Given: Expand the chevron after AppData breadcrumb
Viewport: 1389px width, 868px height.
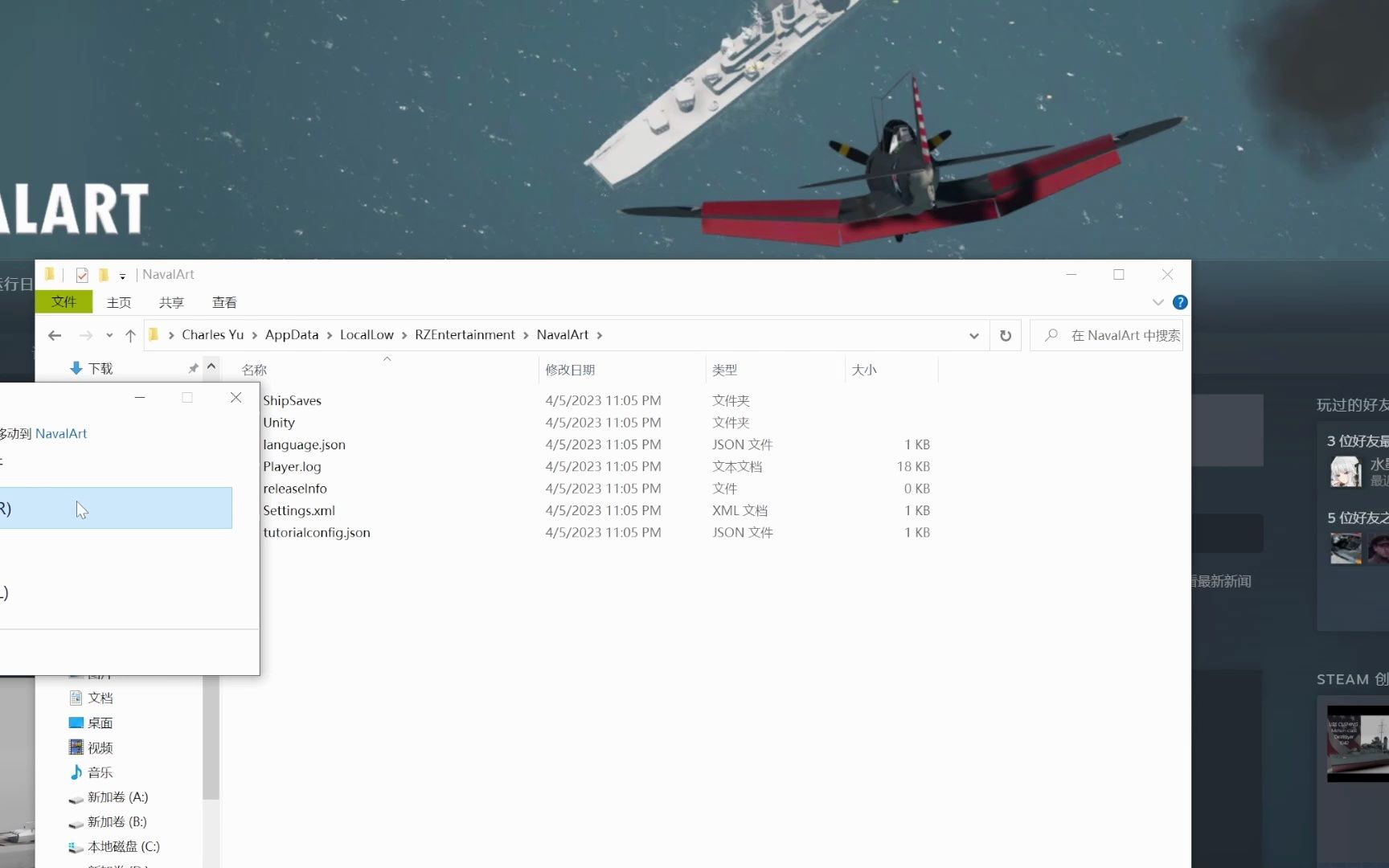Looking at the screenshot, I should click(330, 335).
